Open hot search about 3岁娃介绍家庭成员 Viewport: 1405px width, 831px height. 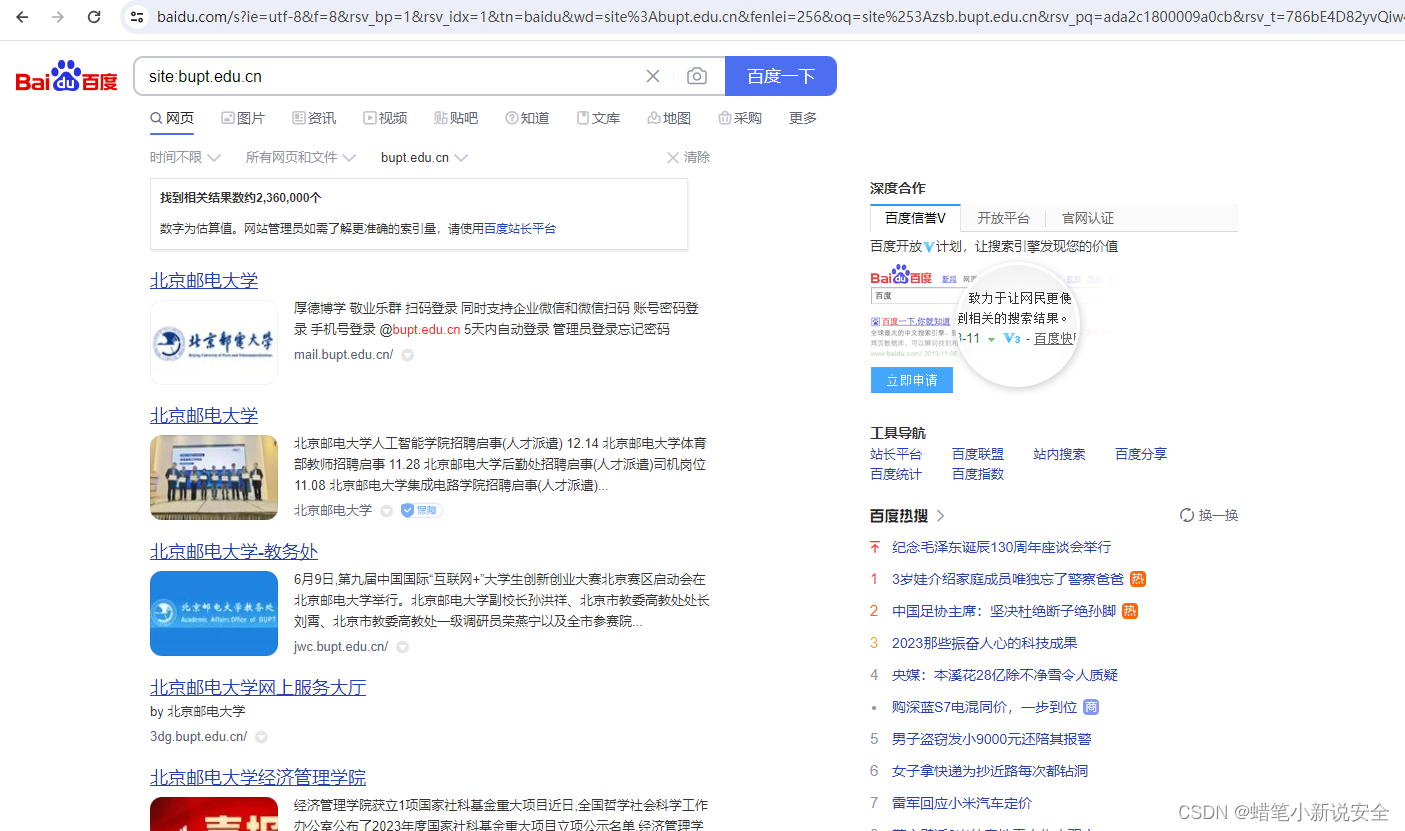pyautogui.click(x=1008, y=579)
